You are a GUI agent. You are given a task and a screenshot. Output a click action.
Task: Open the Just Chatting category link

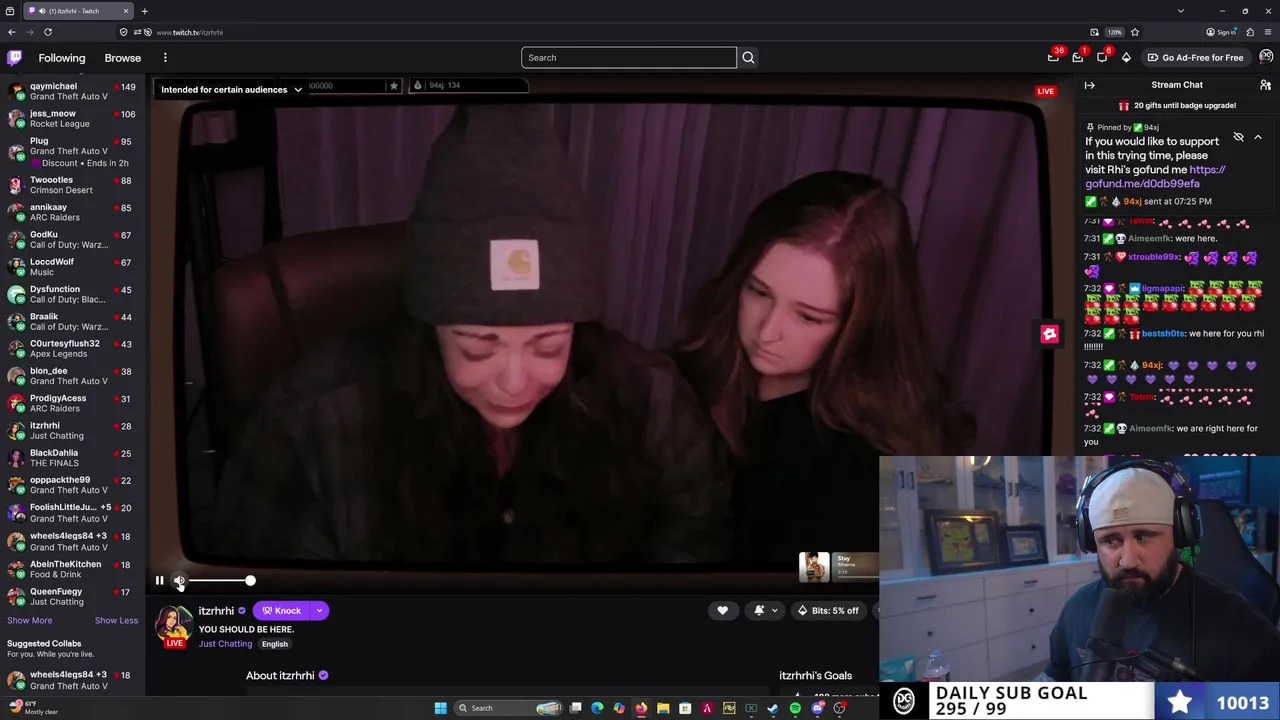tap(225, 644)
